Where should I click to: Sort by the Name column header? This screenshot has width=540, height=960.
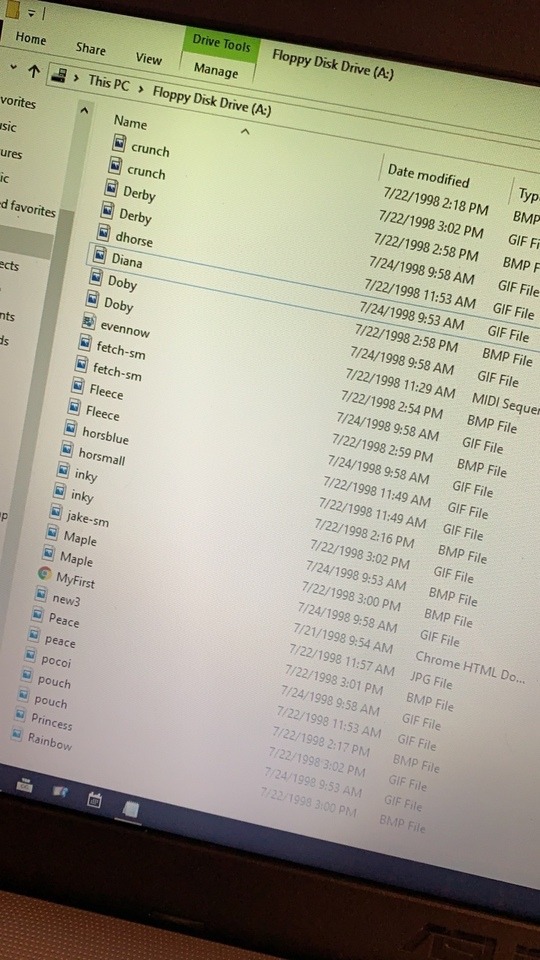pos(130,123)
